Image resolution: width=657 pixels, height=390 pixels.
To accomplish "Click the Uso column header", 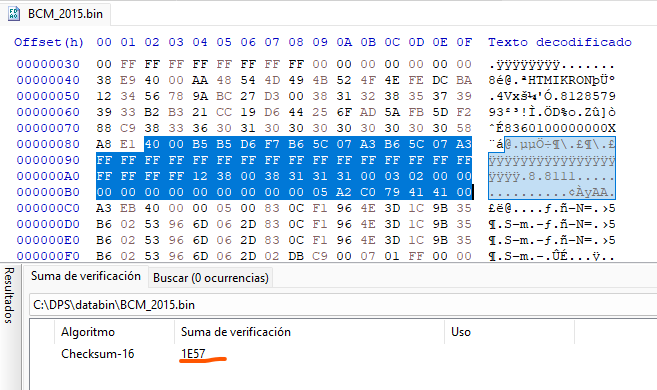I will click(461, 332).
